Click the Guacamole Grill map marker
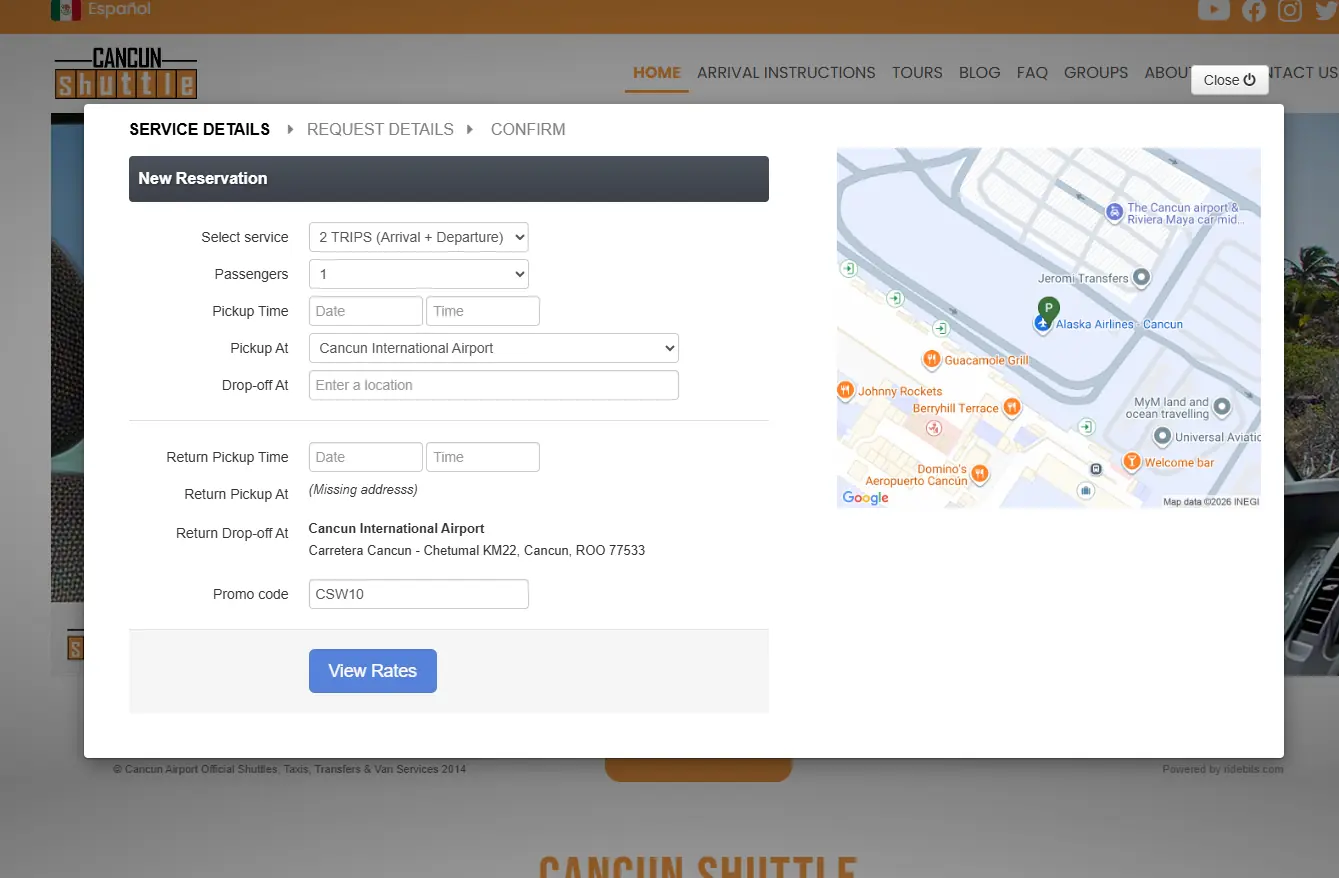The width and height of the screenshot is (1339, 878). (931, 359)
